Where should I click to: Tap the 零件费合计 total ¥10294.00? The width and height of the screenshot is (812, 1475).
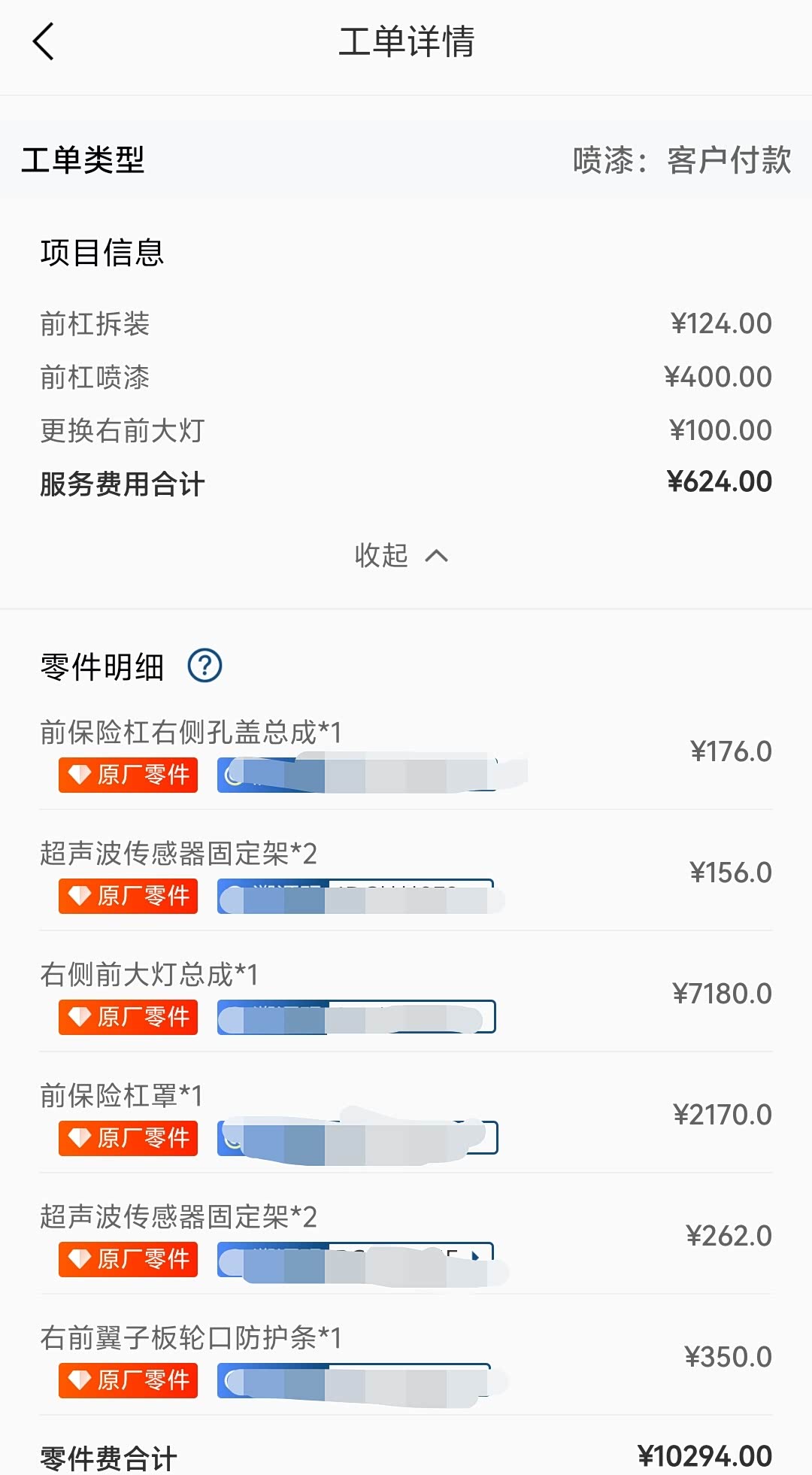pyautogui.click(x=704, y=1456)
